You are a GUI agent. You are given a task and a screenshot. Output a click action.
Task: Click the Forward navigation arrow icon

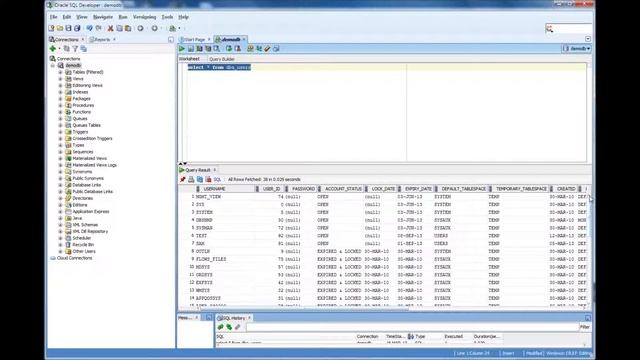tap(155, 28)
